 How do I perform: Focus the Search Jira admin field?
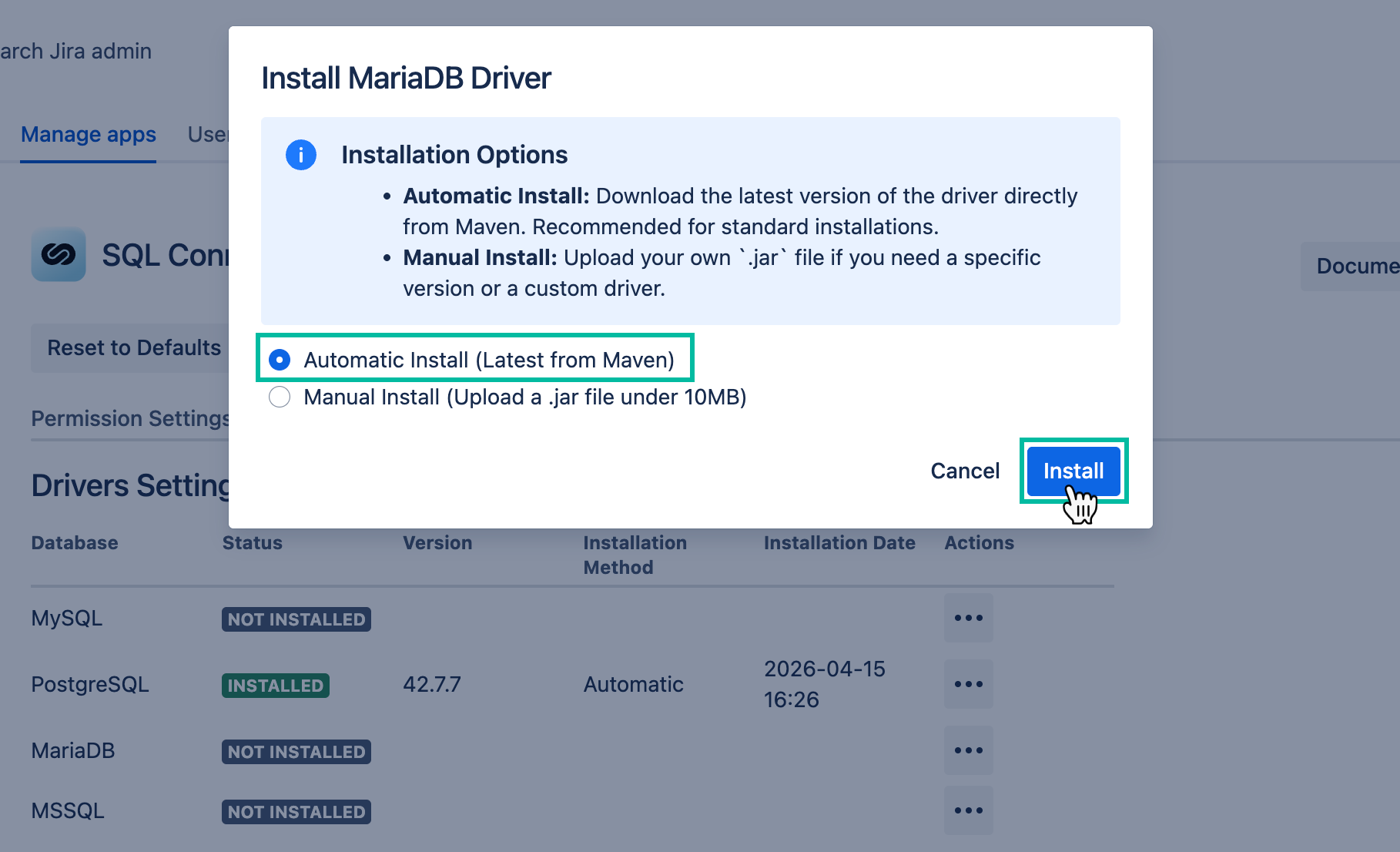pos(76,51)
